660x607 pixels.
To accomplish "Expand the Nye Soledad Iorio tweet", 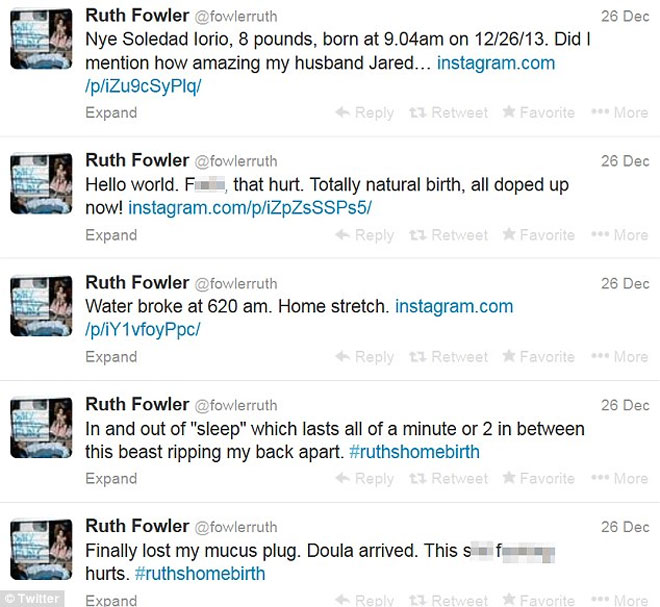I will [x=111, y=113].
